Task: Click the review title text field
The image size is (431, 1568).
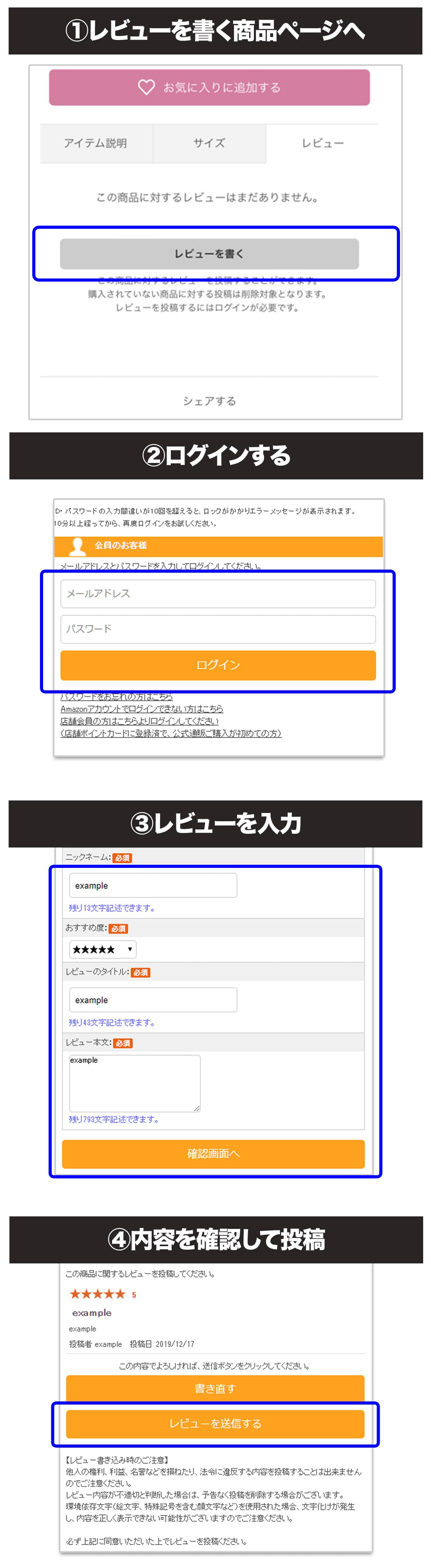Action: coord(153,1000)
